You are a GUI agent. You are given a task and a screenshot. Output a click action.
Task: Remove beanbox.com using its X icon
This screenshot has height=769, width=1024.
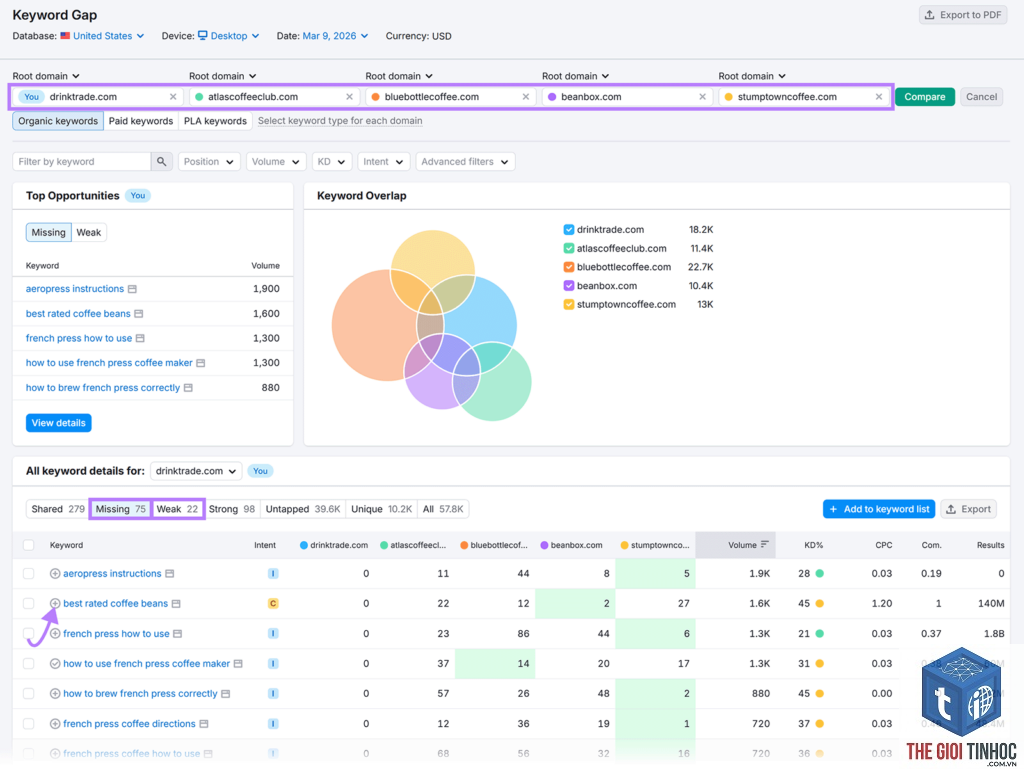pos(703,97)
